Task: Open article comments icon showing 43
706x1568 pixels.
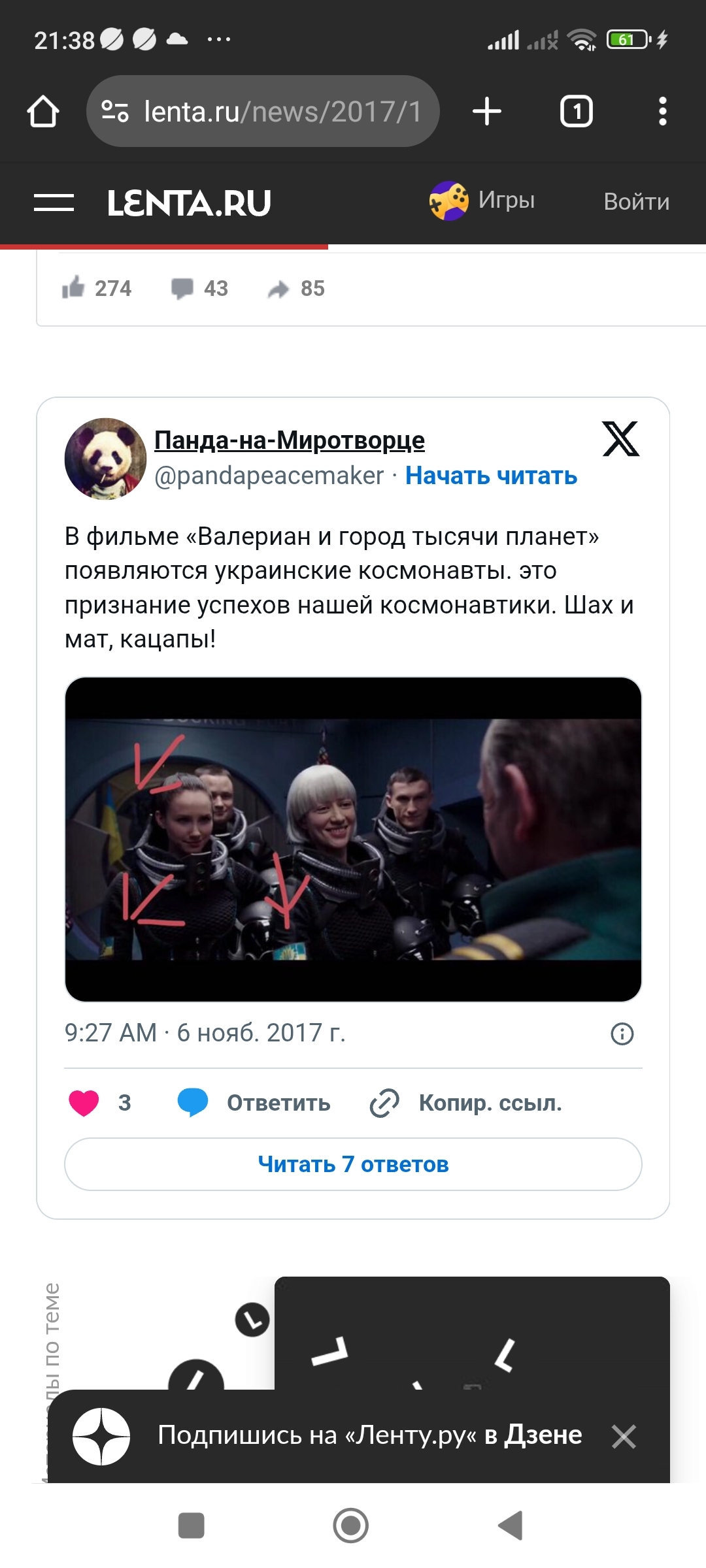Action: click(x=182, y=288)
